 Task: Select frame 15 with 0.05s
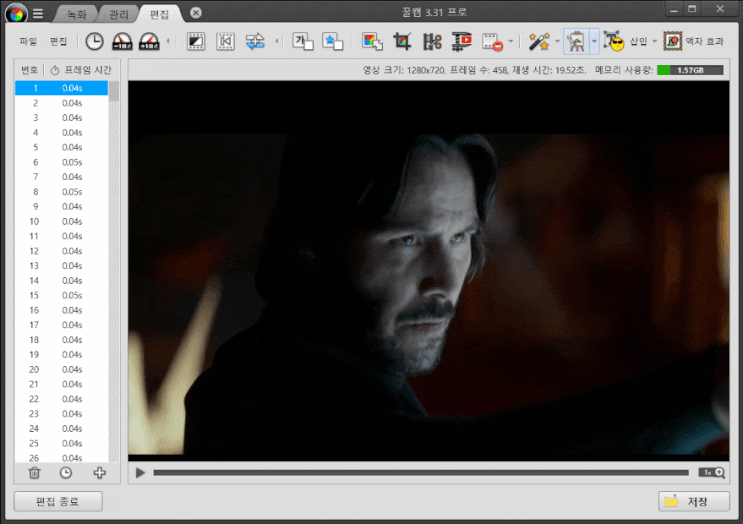coord(62,295)
